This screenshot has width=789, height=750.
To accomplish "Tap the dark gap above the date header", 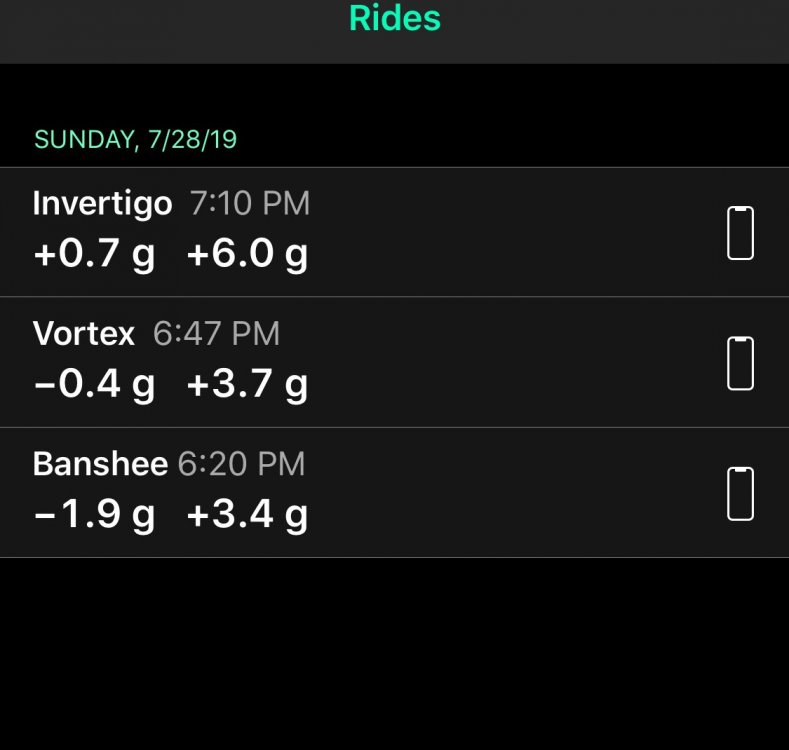I will coord(394,92).
